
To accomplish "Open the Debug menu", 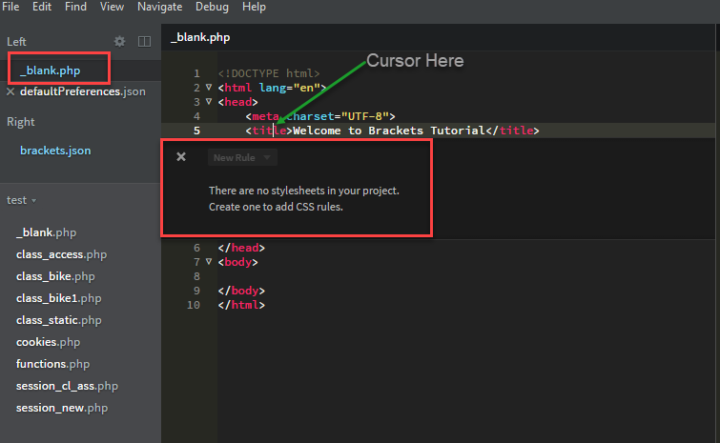I will [212, 7].
